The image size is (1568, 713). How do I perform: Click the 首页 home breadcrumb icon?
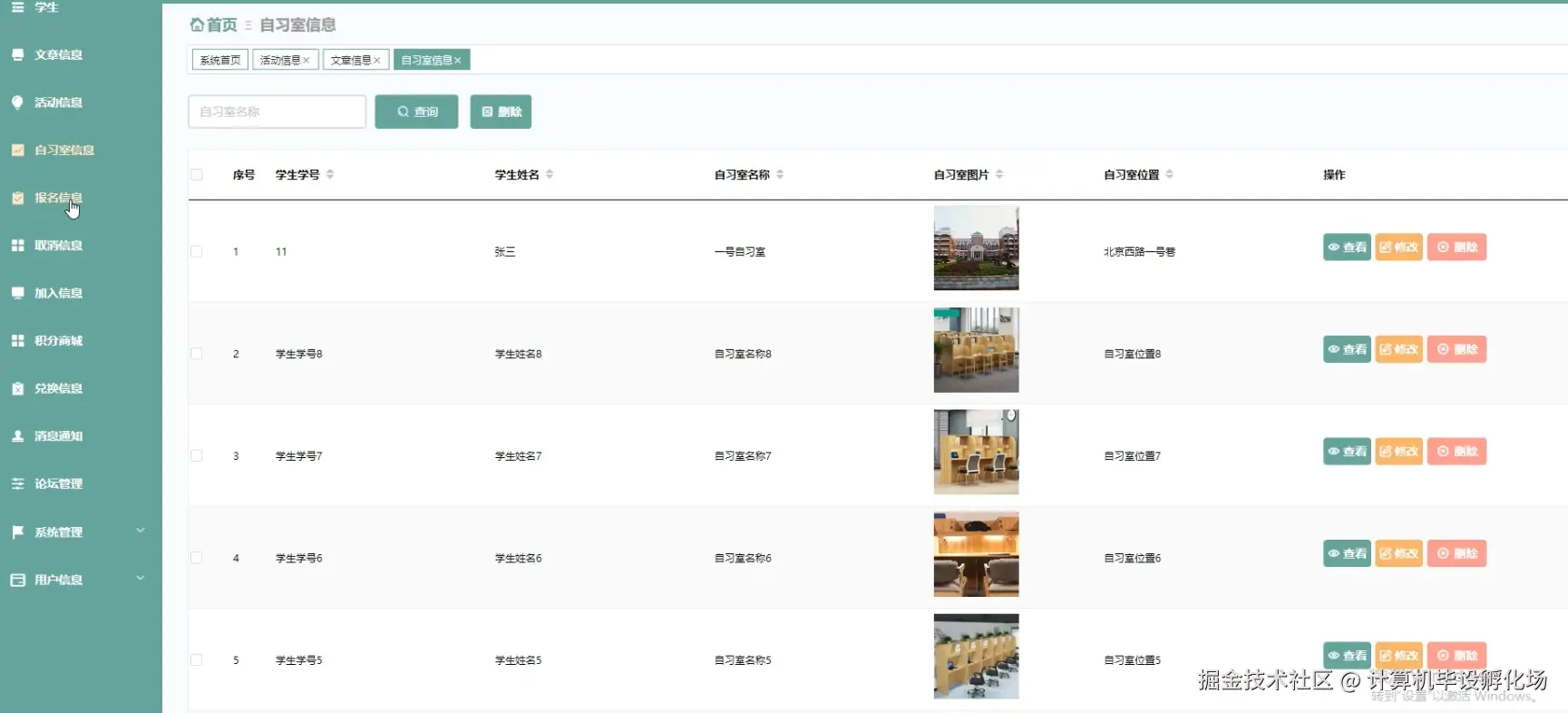[196, 24]
